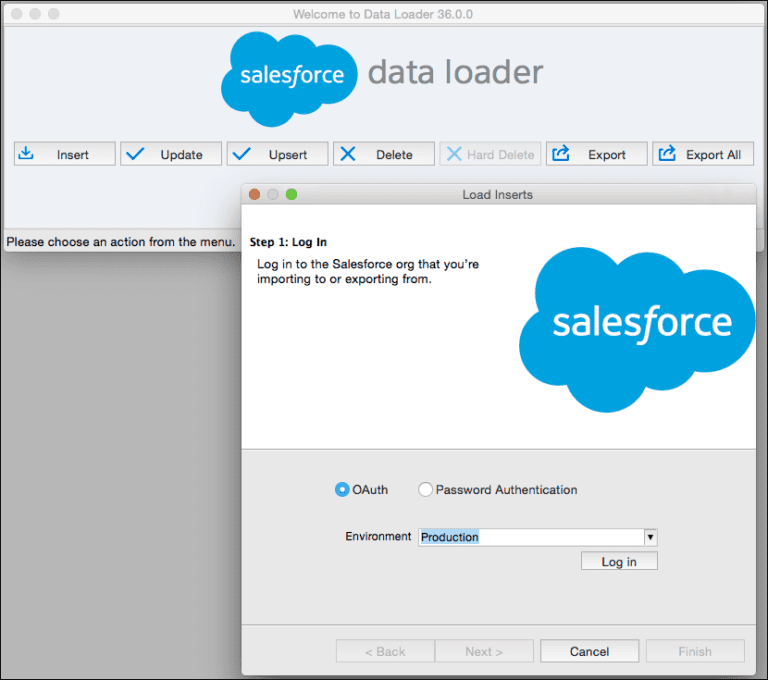
Task: Click the Insert button in Data Loader
Action: click(65, 154)
